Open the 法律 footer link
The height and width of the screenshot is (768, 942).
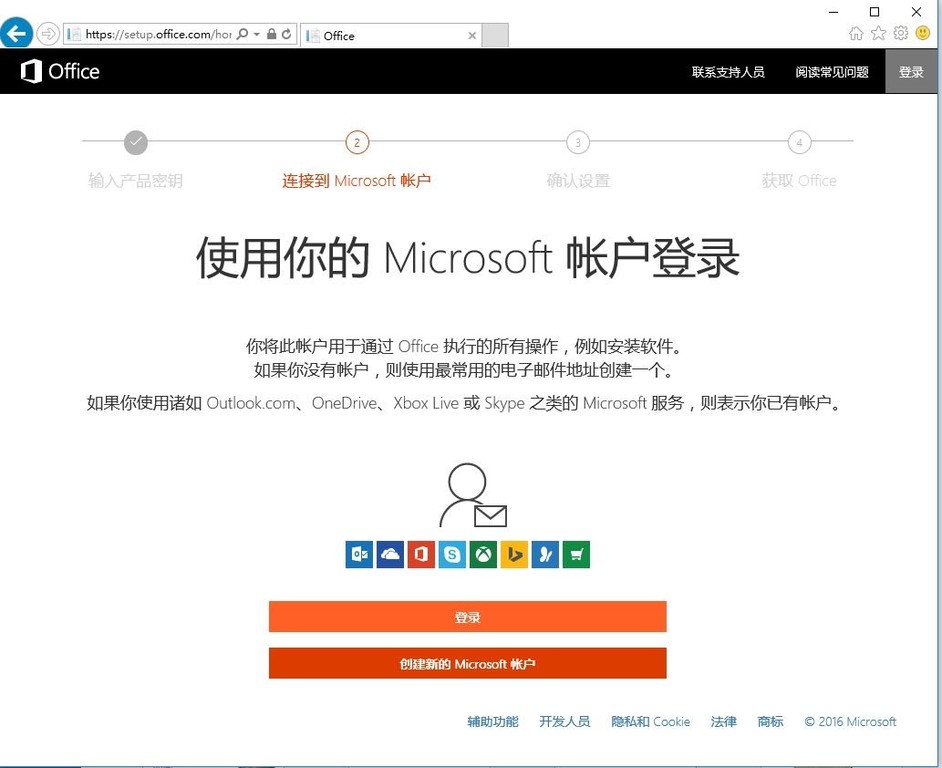coord(723,722)
